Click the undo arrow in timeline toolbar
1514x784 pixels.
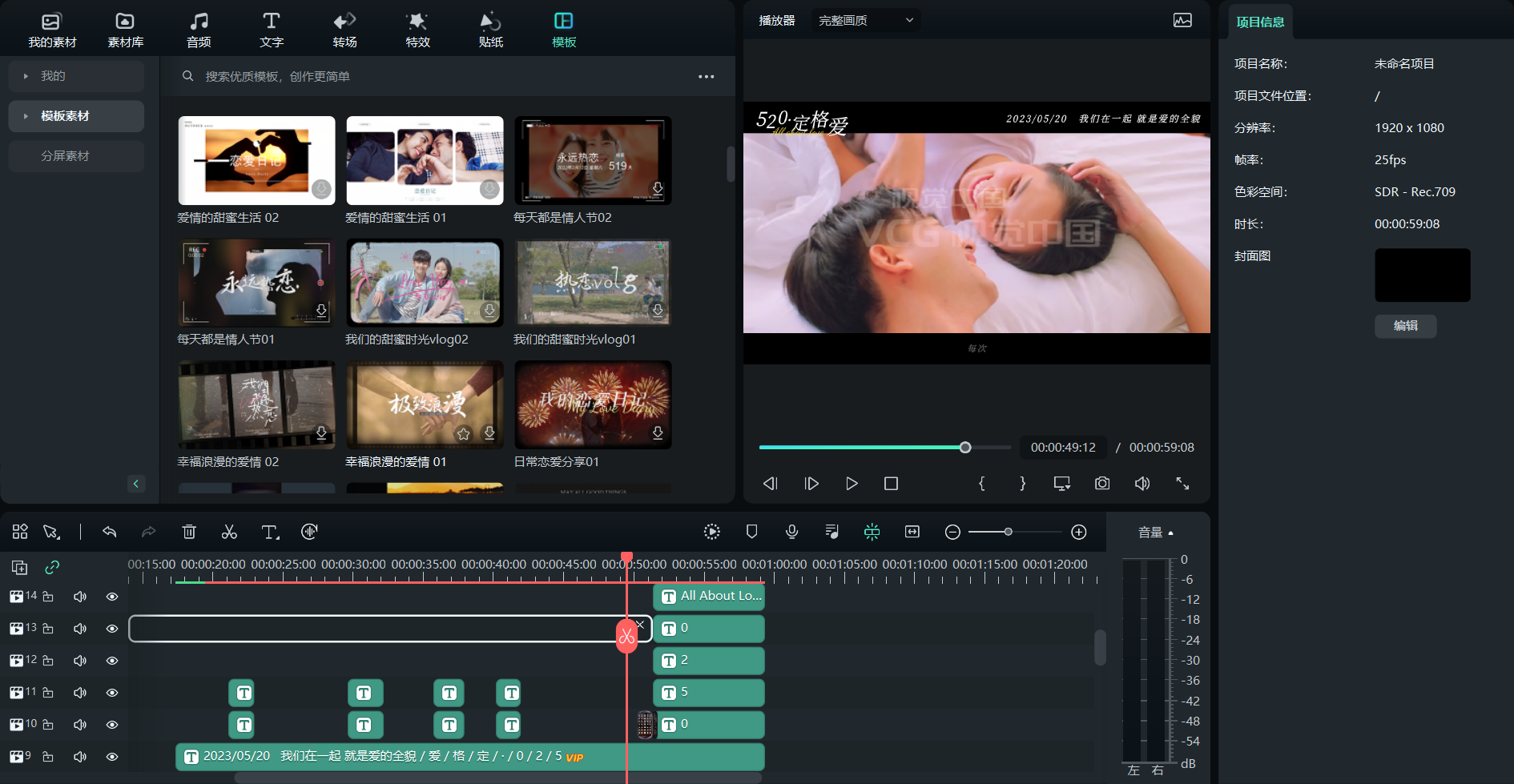click(x=110, y=532)
